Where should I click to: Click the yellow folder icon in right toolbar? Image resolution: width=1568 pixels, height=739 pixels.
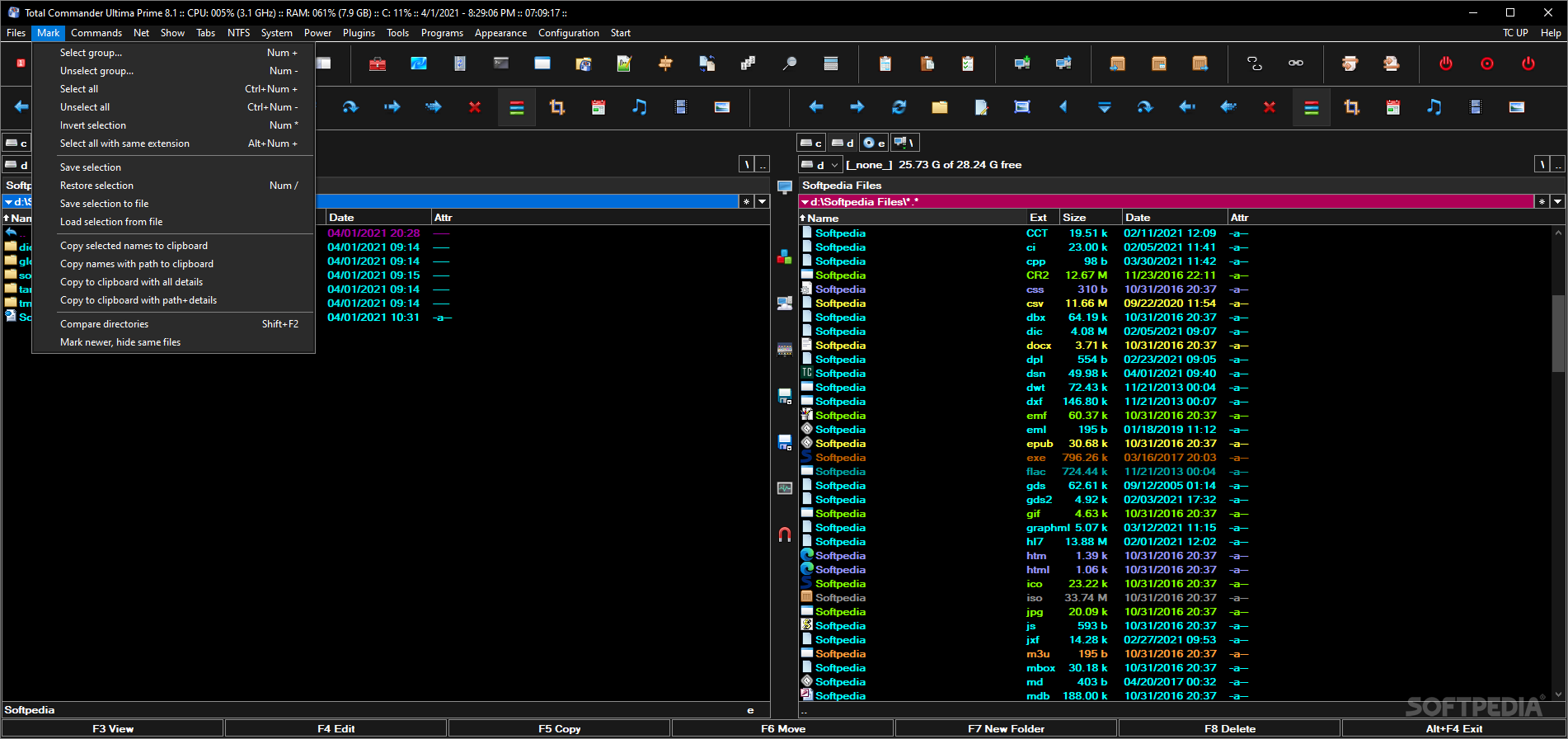pos(940,107)
